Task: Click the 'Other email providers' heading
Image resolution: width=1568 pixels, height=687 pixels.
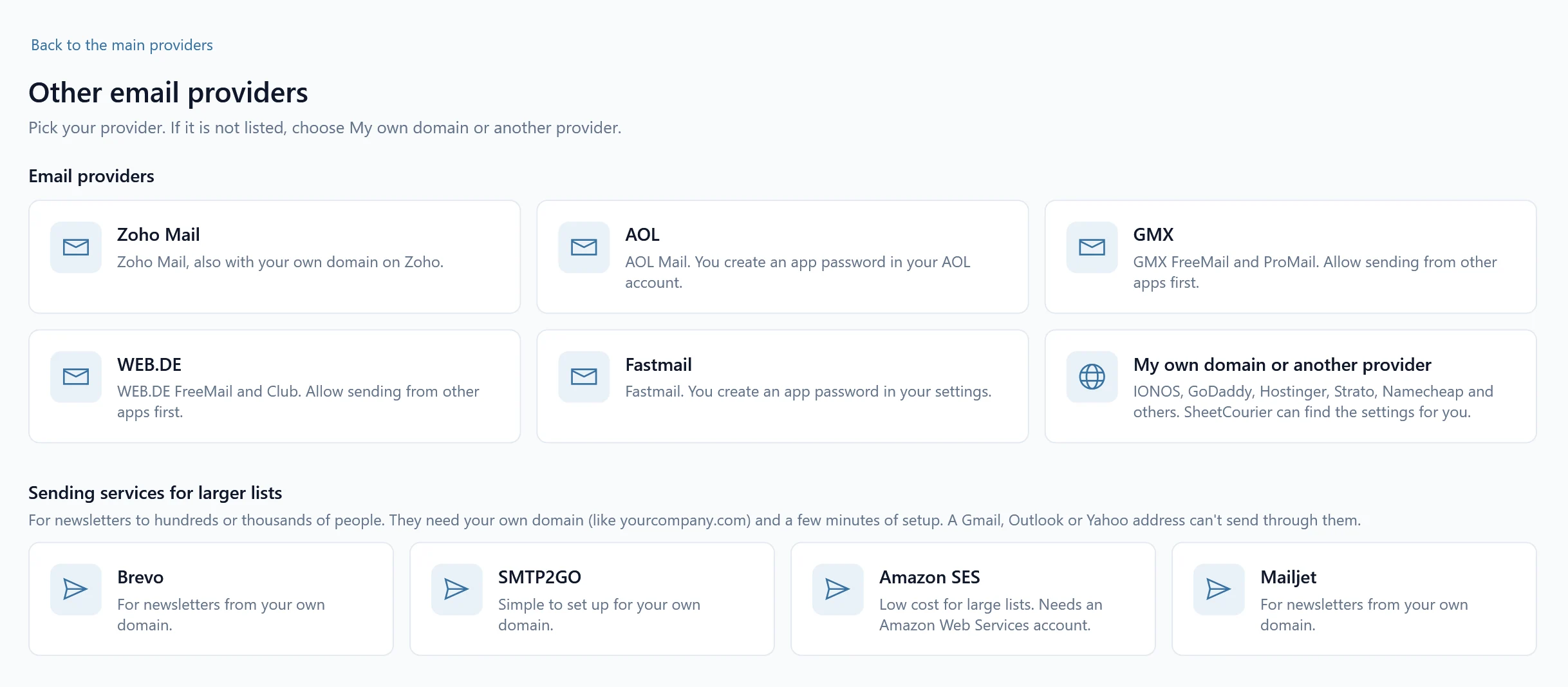Action: 168,93
